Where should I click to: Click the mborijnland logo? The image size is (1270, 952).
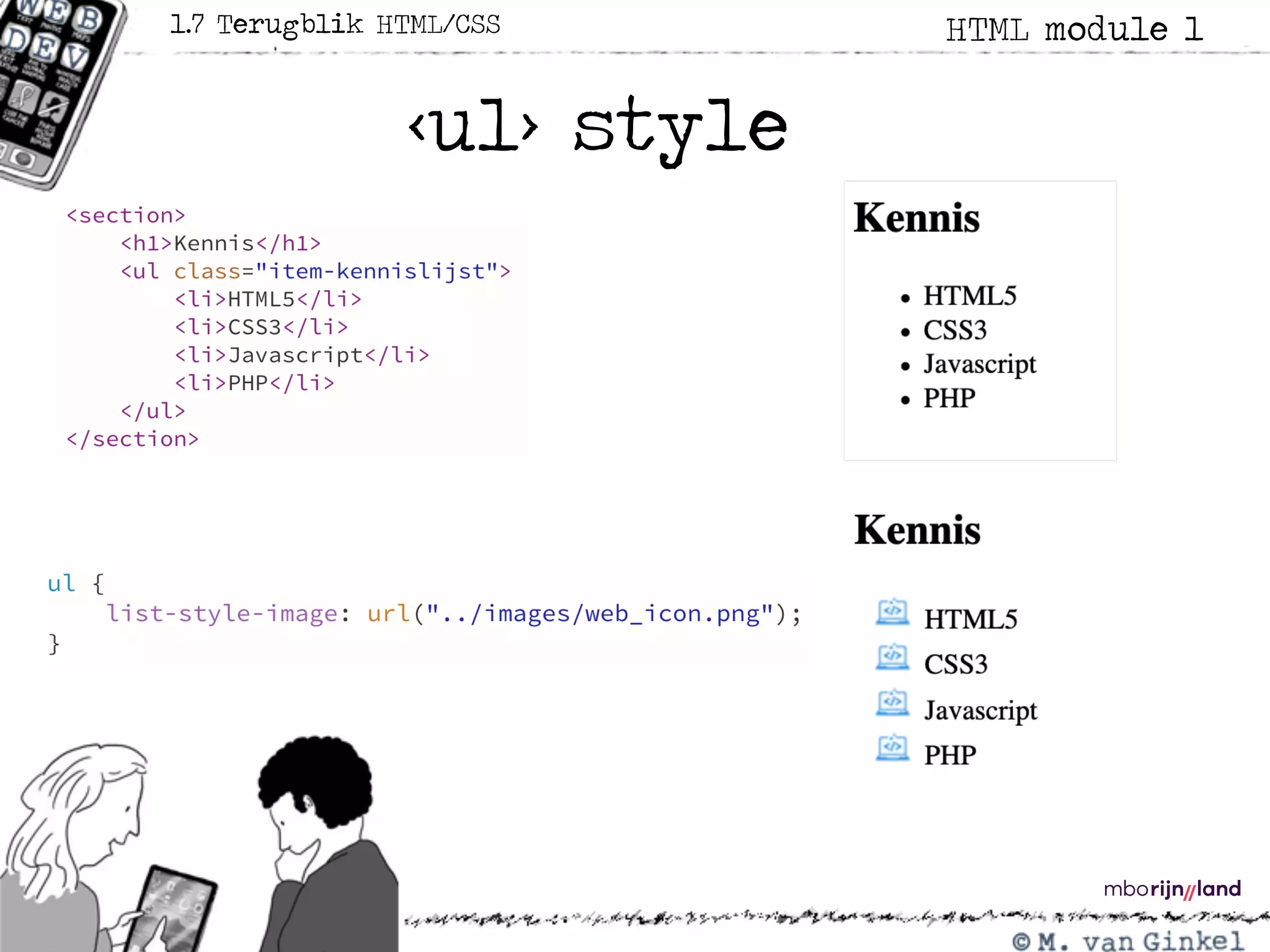tap(1172, 889)
